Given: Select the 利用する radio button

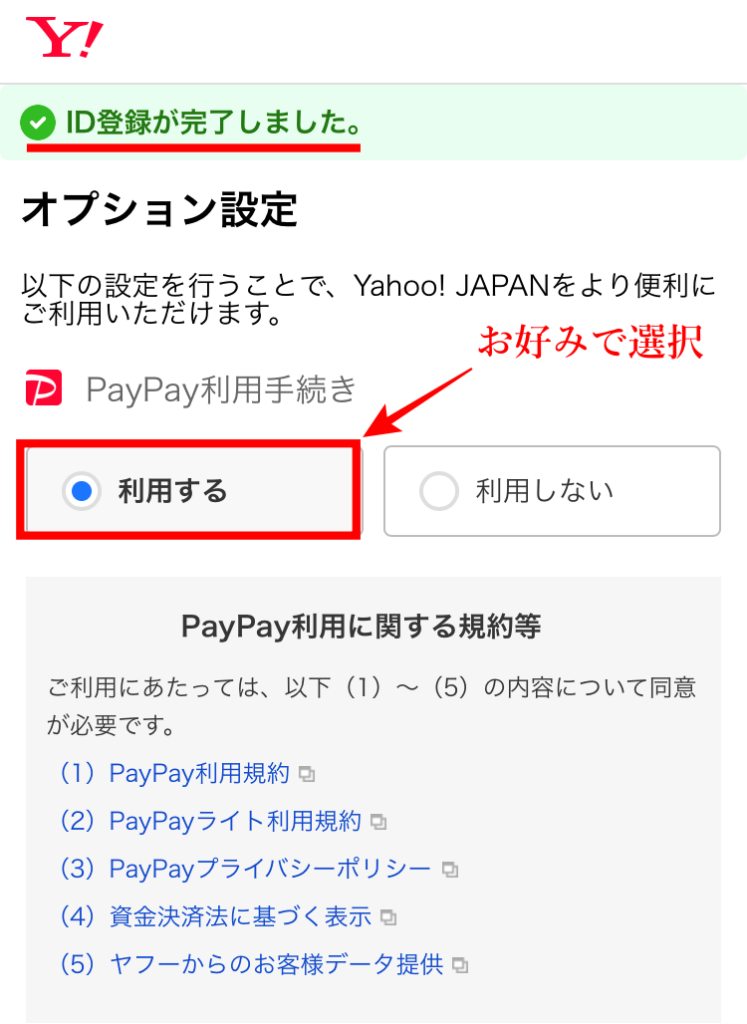Looking at the screenshot, I should [81, 491].
